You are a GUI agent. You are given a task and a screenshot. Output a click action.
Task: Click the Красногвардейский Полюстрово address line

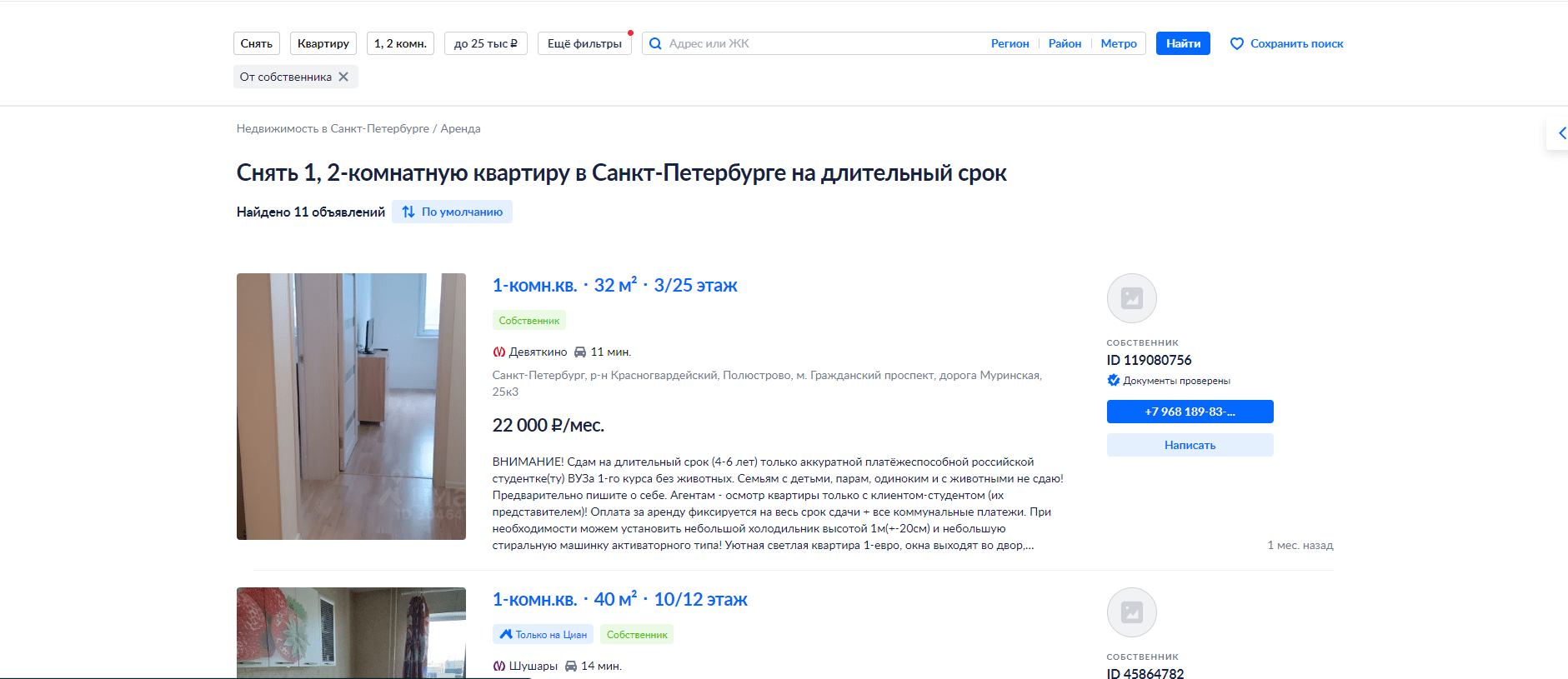(x=767, y=383)
